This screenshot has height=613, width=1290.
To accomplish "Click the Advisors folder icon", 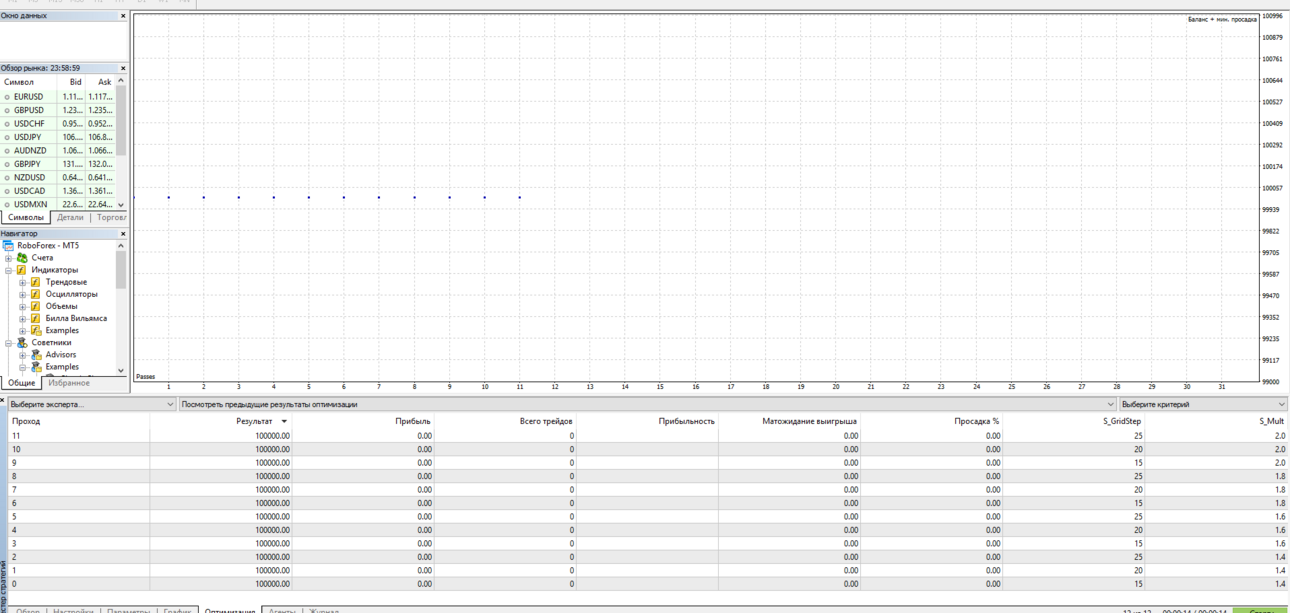I will 36,354.
